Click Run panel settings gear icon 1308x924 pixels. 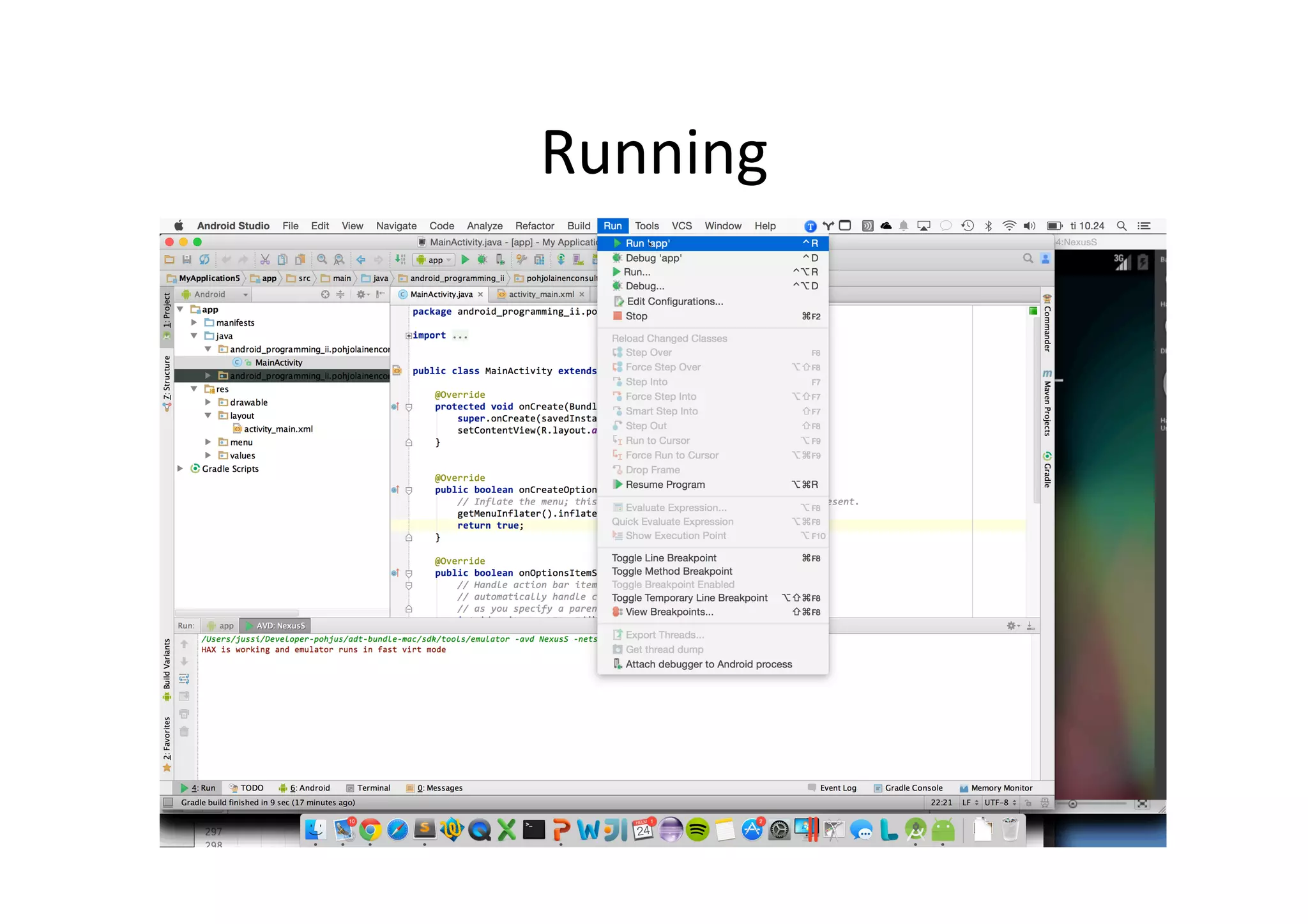coord(1012,626)
